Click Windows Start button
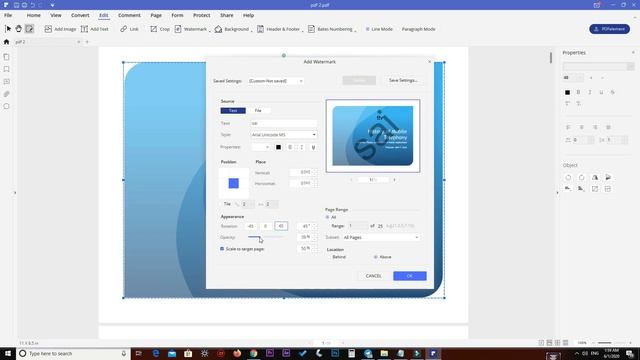The width and height of the screenshot is (640, 360). 8,353
